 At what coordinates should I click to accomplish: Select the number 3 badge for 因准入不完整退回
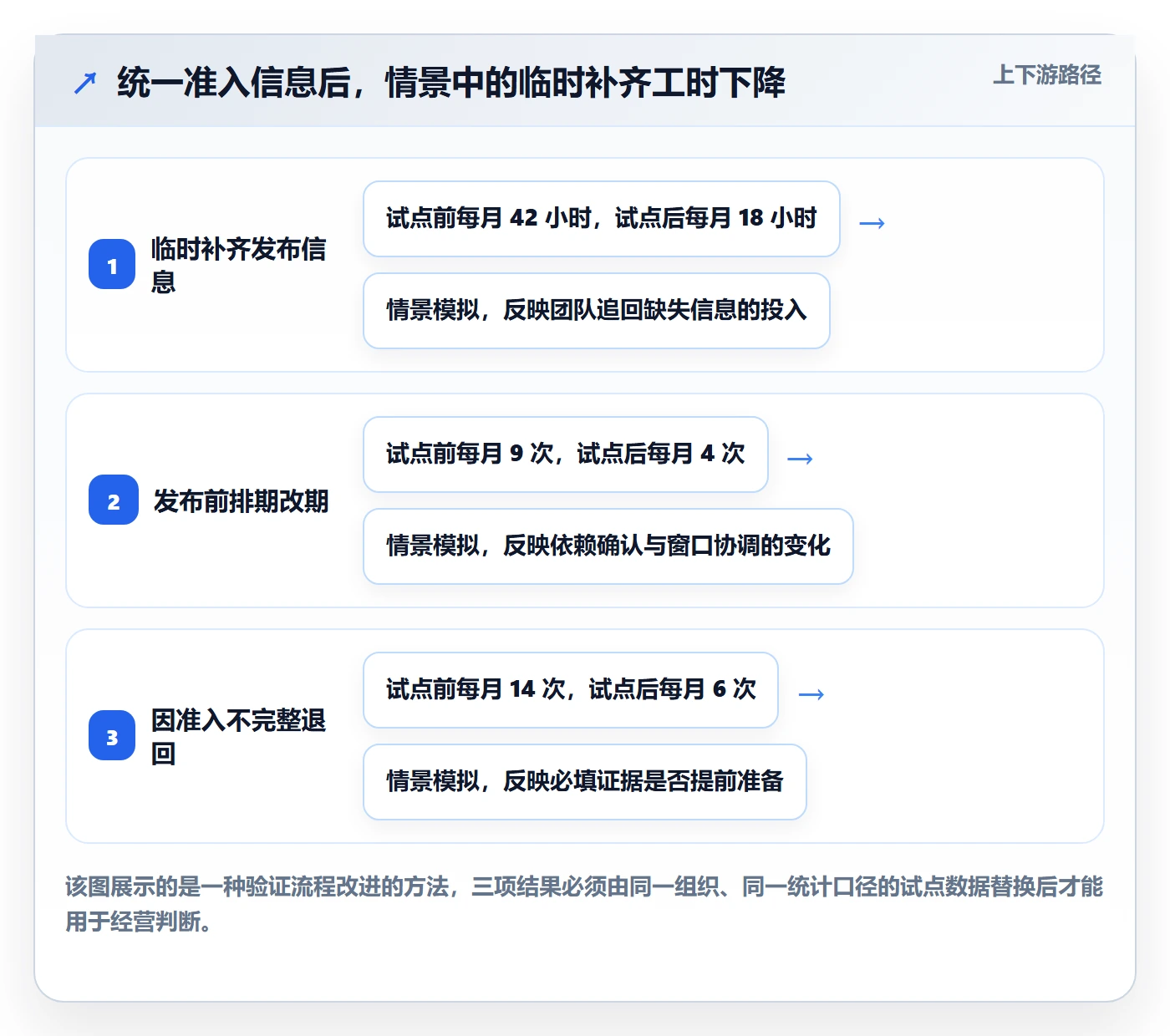[112, 736]
